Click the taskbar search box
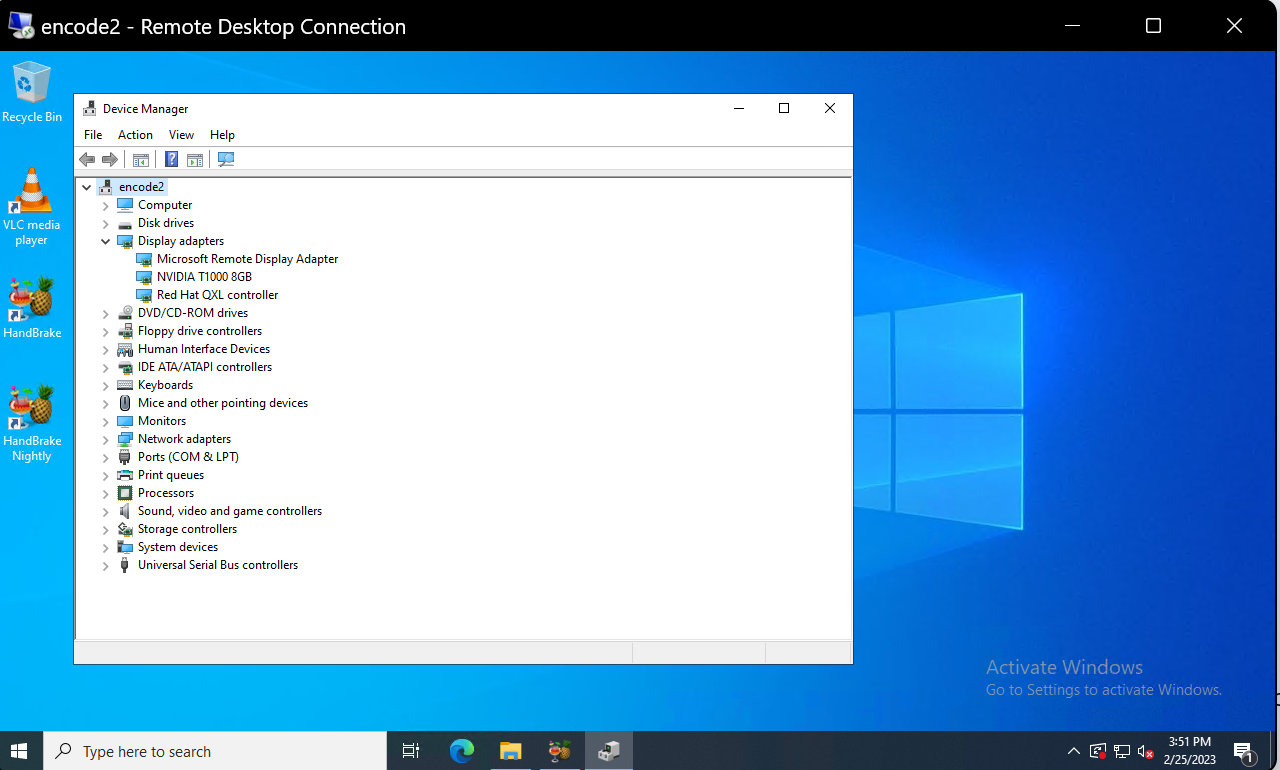 (x=216, y=751)
